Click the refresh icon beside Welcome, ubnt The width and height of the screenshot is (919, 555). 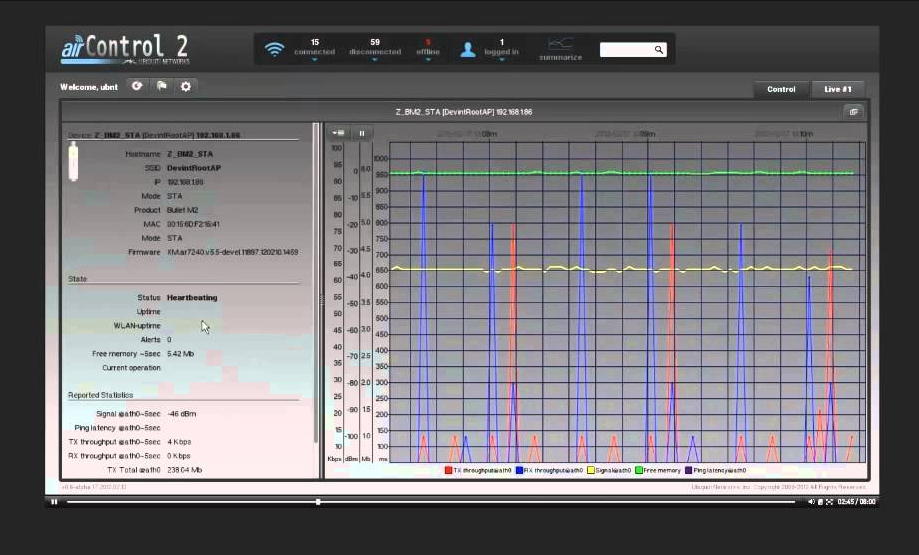tap(137, 87)
